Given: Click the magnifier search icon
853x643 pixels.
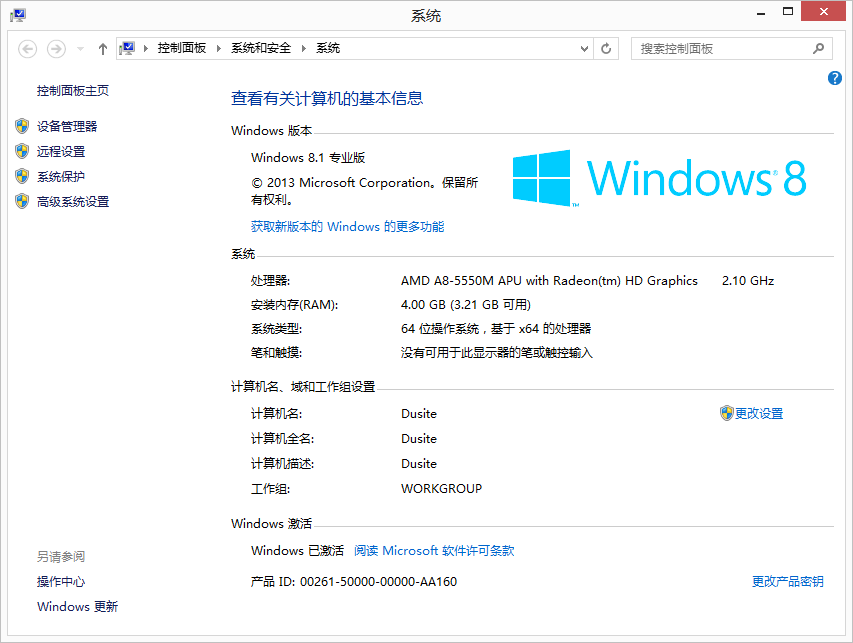Looking at the screenshot, I should coord(818,48).
